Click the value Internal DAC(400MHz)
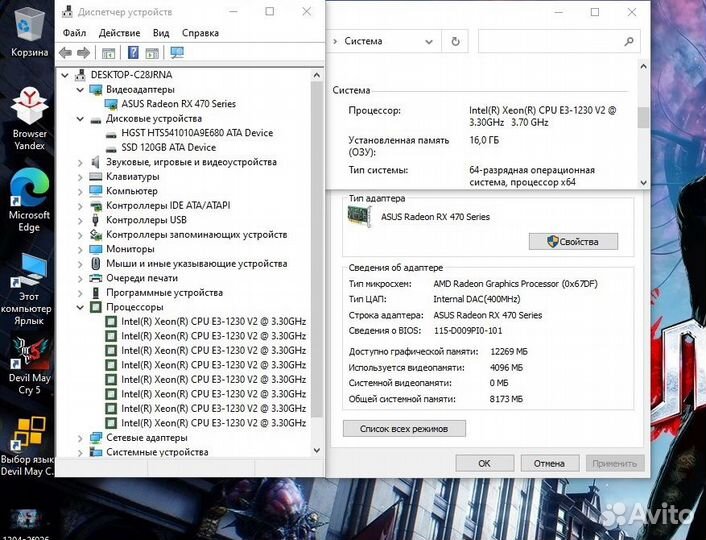 (476, 299)
